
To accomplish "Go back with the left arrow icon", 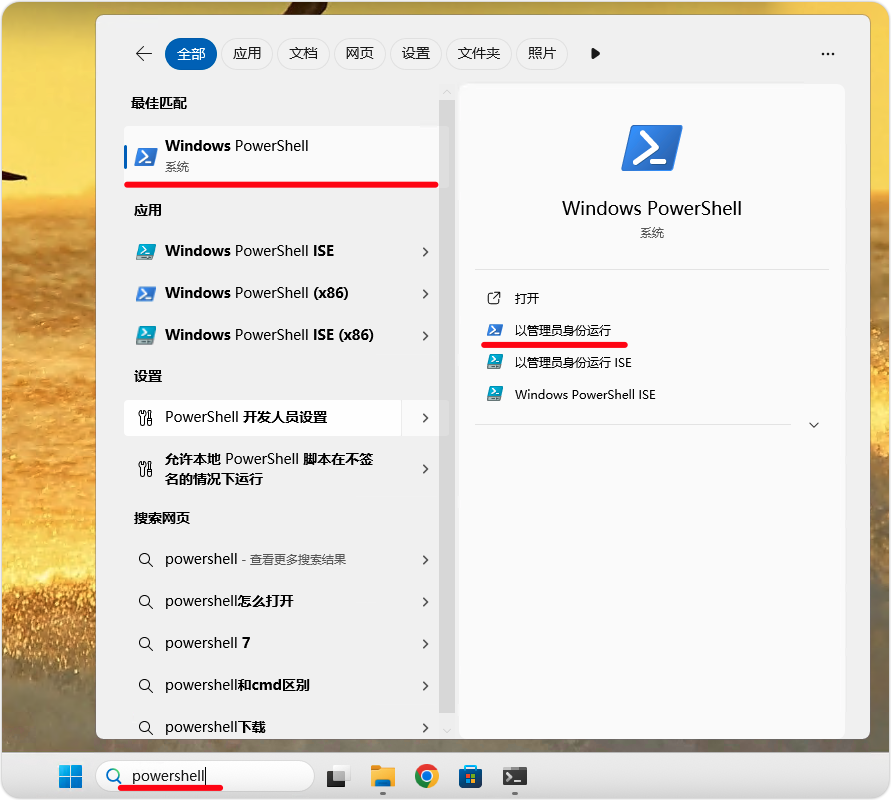I will pyautogui.click(x=144, y=54).
